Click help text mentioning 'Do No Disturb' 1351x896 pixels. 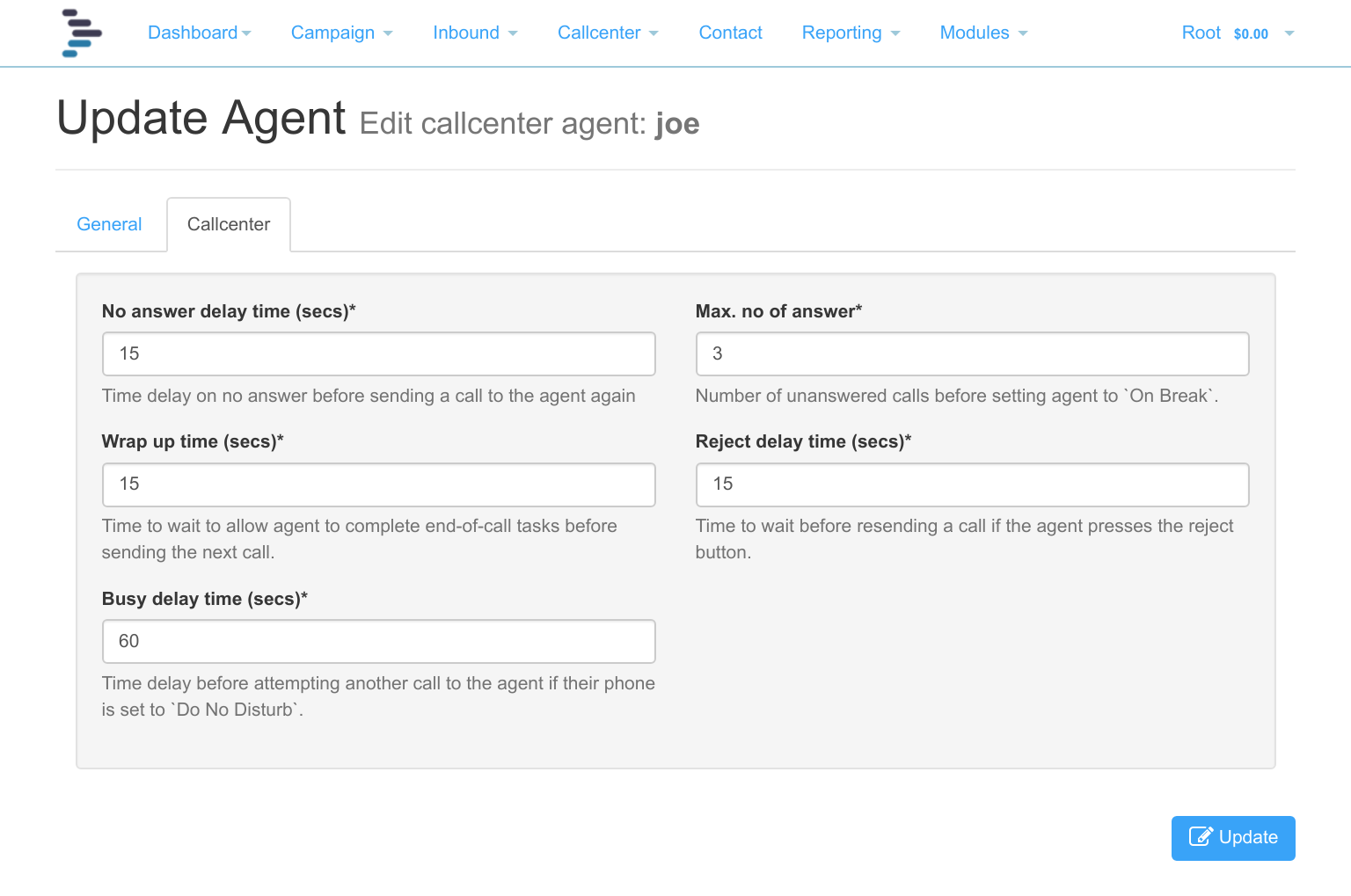378,696
